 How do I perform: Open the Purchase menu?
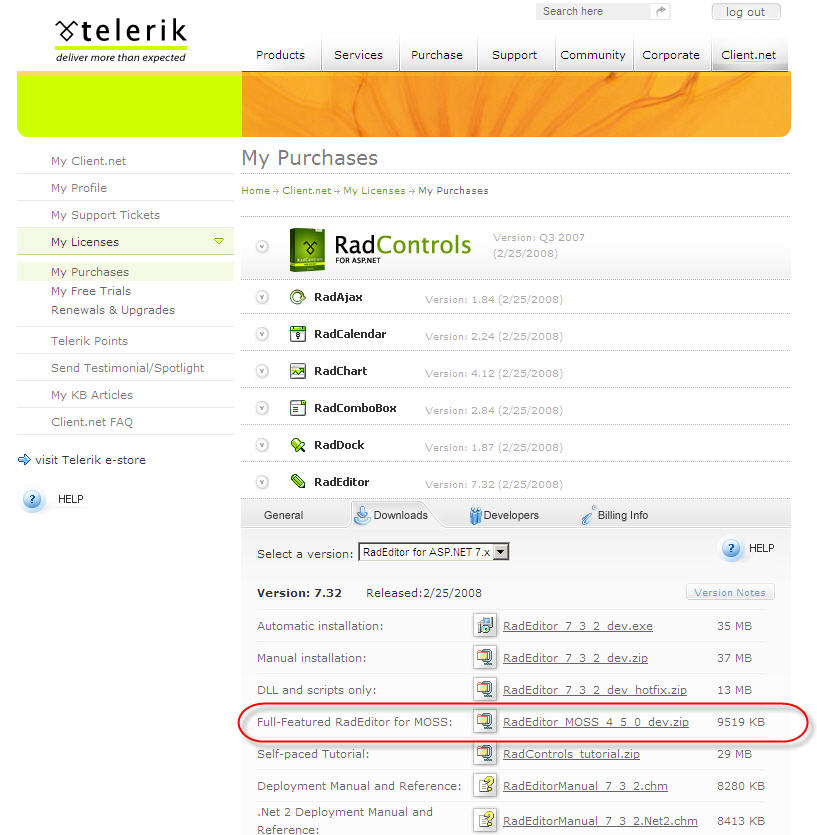(437, 55)
